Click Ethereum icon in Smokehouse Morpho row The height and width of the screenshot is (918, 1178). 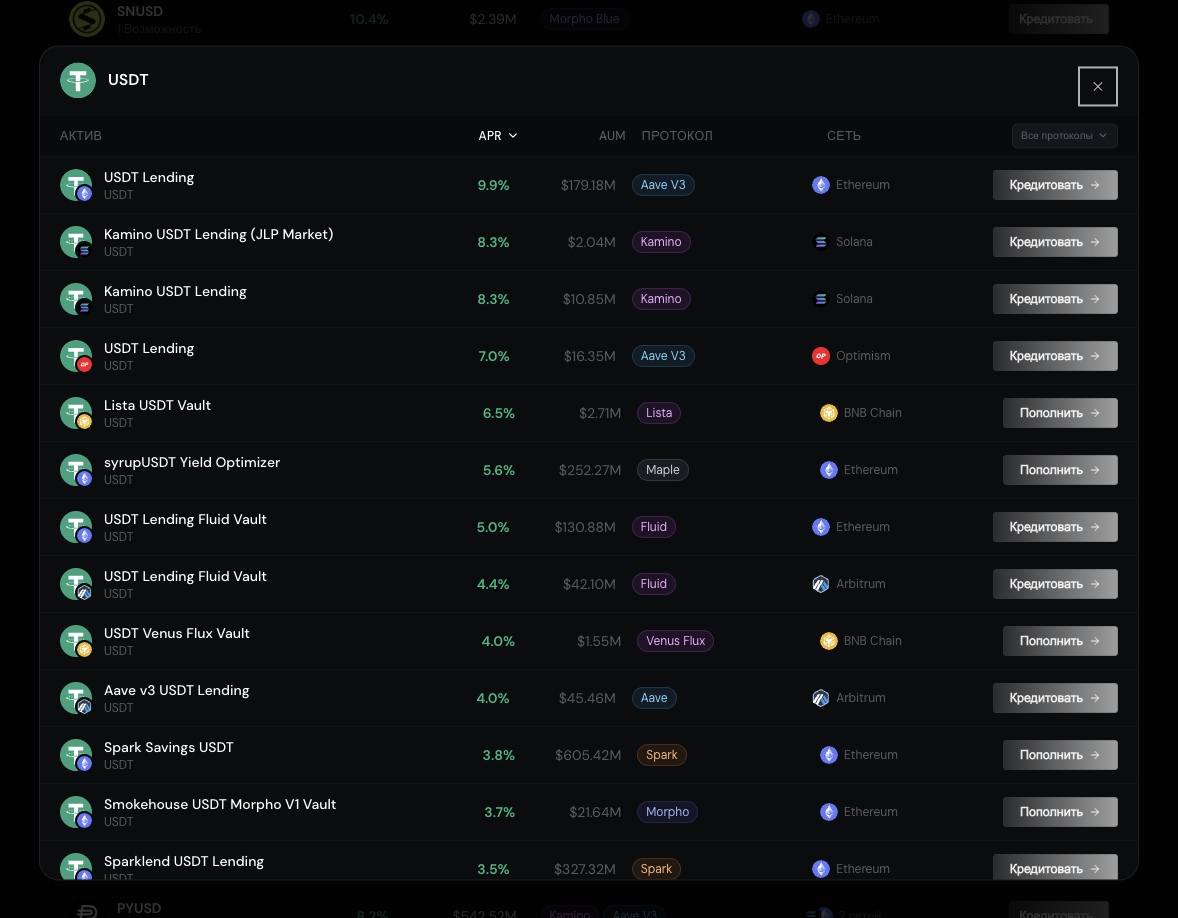pyautogui.click(x=829, y=812)
